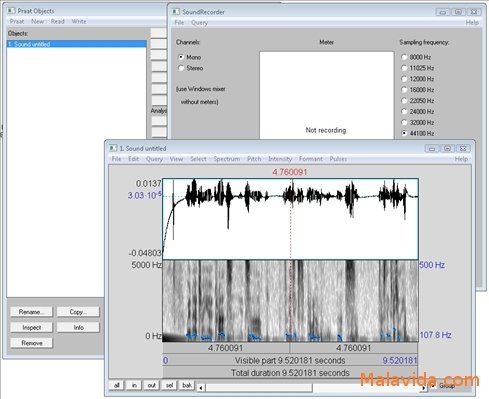Open Pitch menu in Sound editor

(254, 159)
